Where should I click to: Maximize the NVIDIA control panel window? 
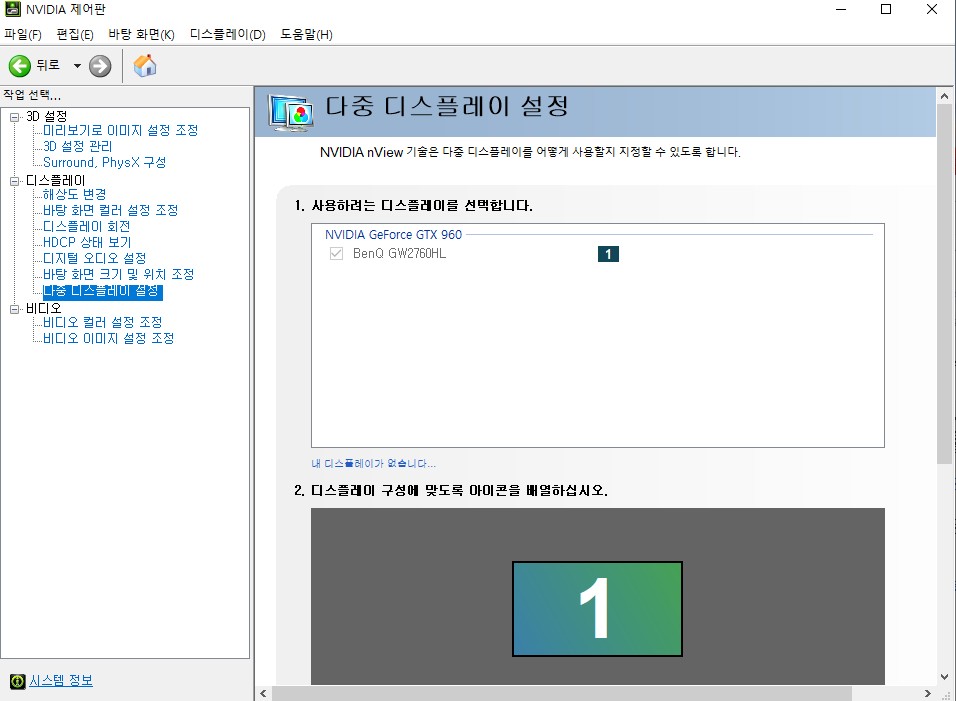pyautogui.click(x=886, y=9)
